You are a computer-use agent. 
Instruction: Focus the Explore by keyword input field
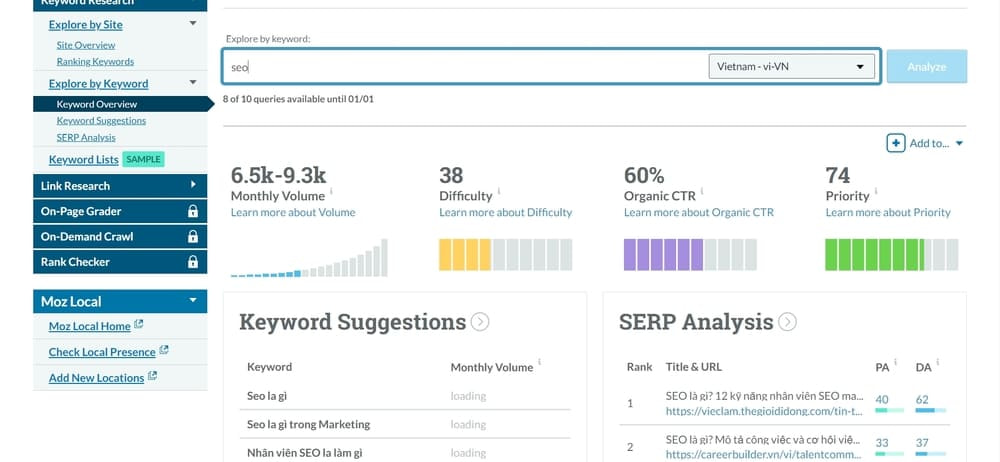tap(466, 66)
